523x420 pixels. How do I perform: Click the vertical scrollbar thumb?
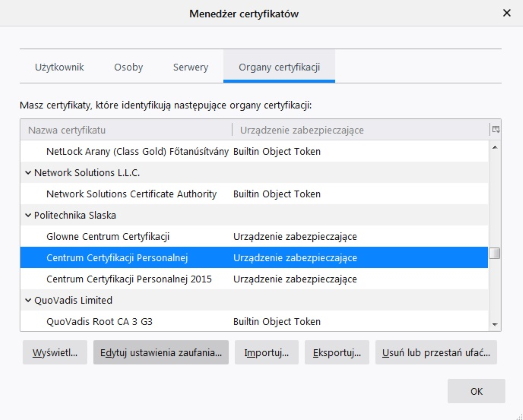pyautogui.click(x=495, y=253)
